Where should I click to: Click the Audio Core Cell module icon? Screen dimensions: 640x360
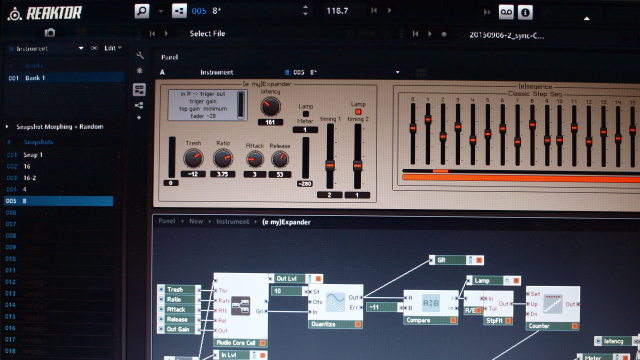[241, 306]
